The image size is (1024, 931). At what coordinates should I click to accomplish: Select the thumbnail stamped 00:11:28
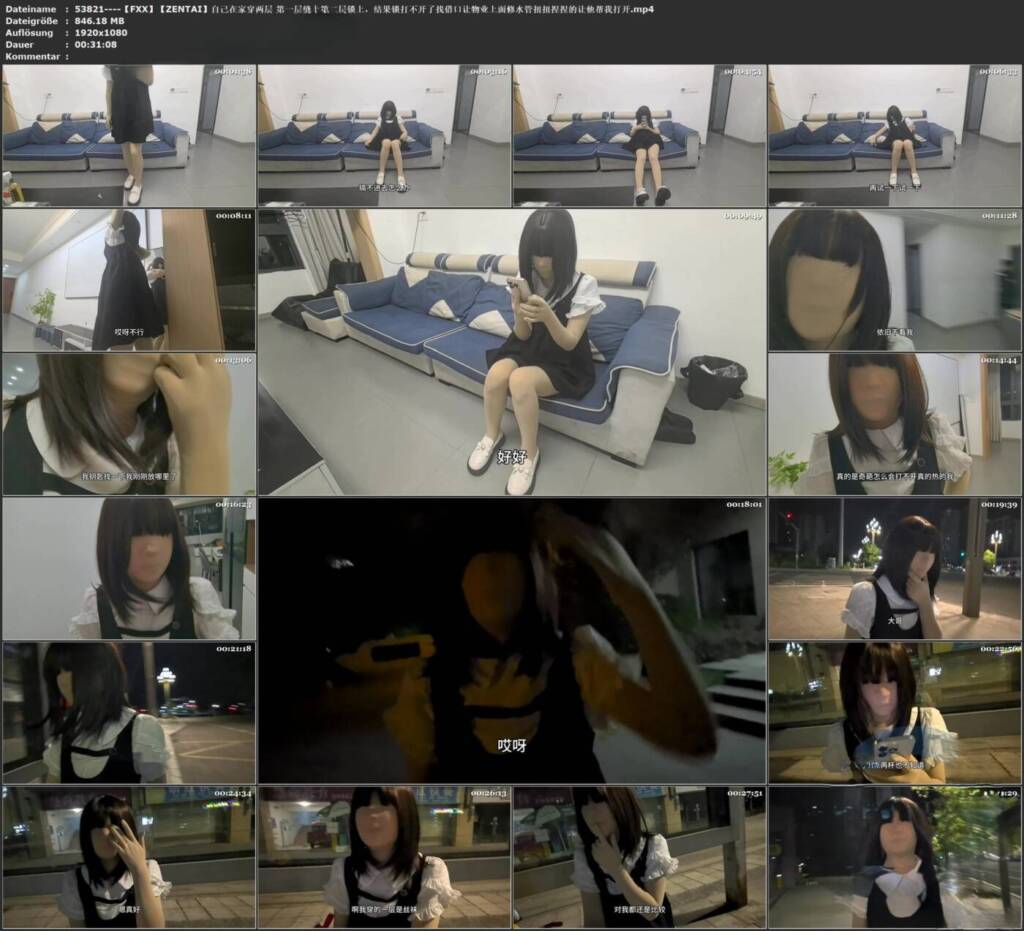point(895,279)
